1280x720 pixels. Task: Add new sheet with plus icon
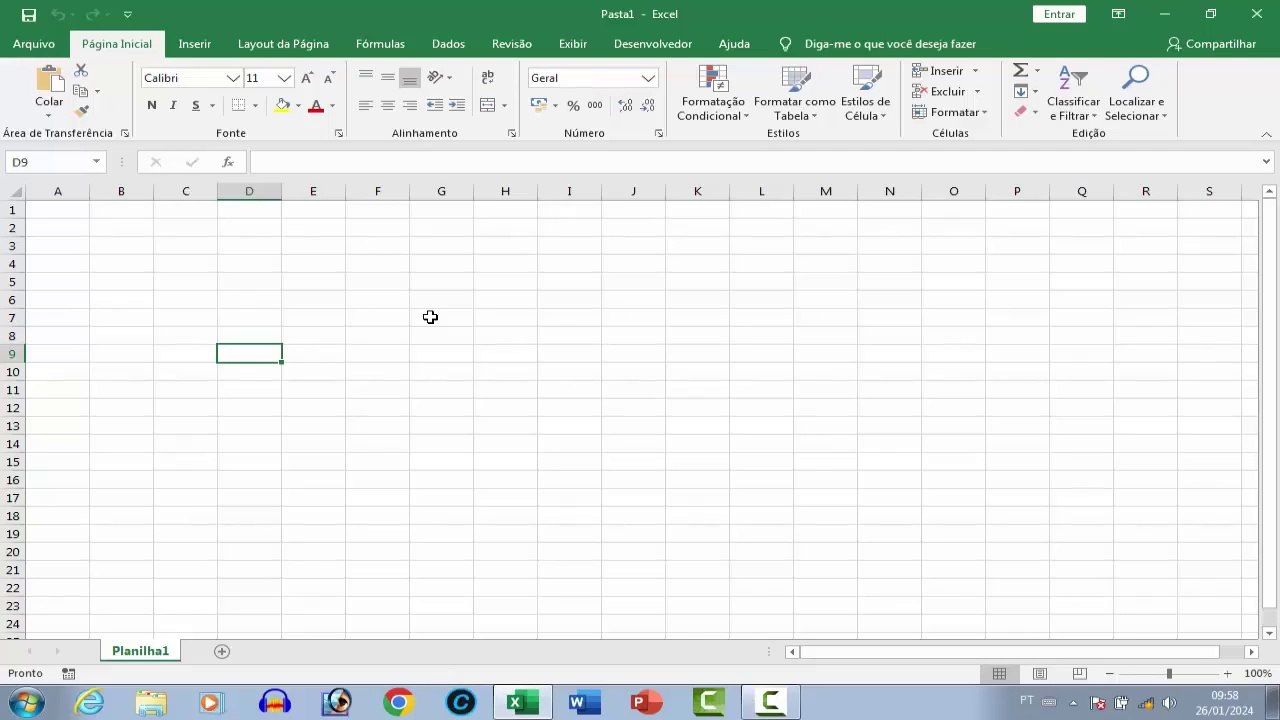click(x=222, y=651)
